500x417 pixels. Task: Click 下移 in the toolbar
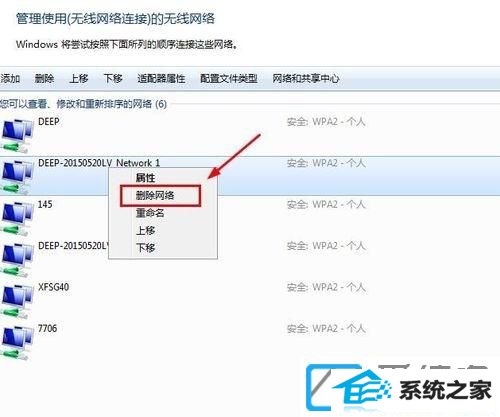click(113, 79)
